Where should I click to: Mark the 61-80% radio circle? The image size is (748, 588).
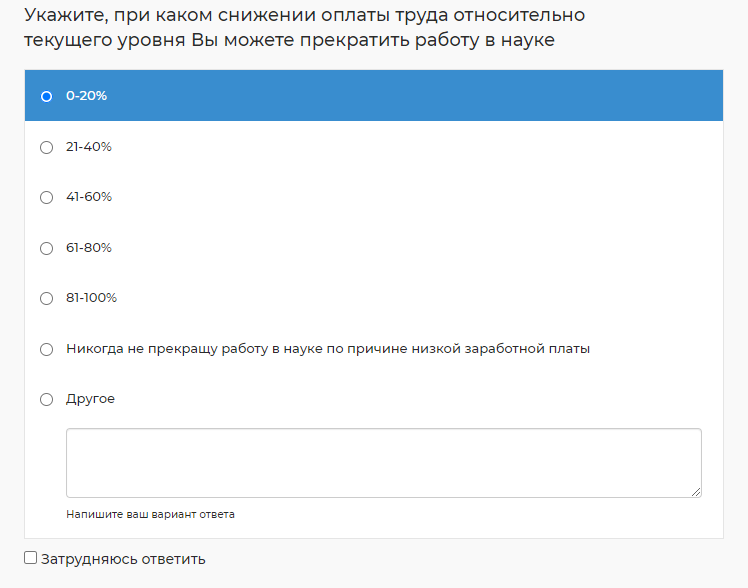click(x=46, y=248)
